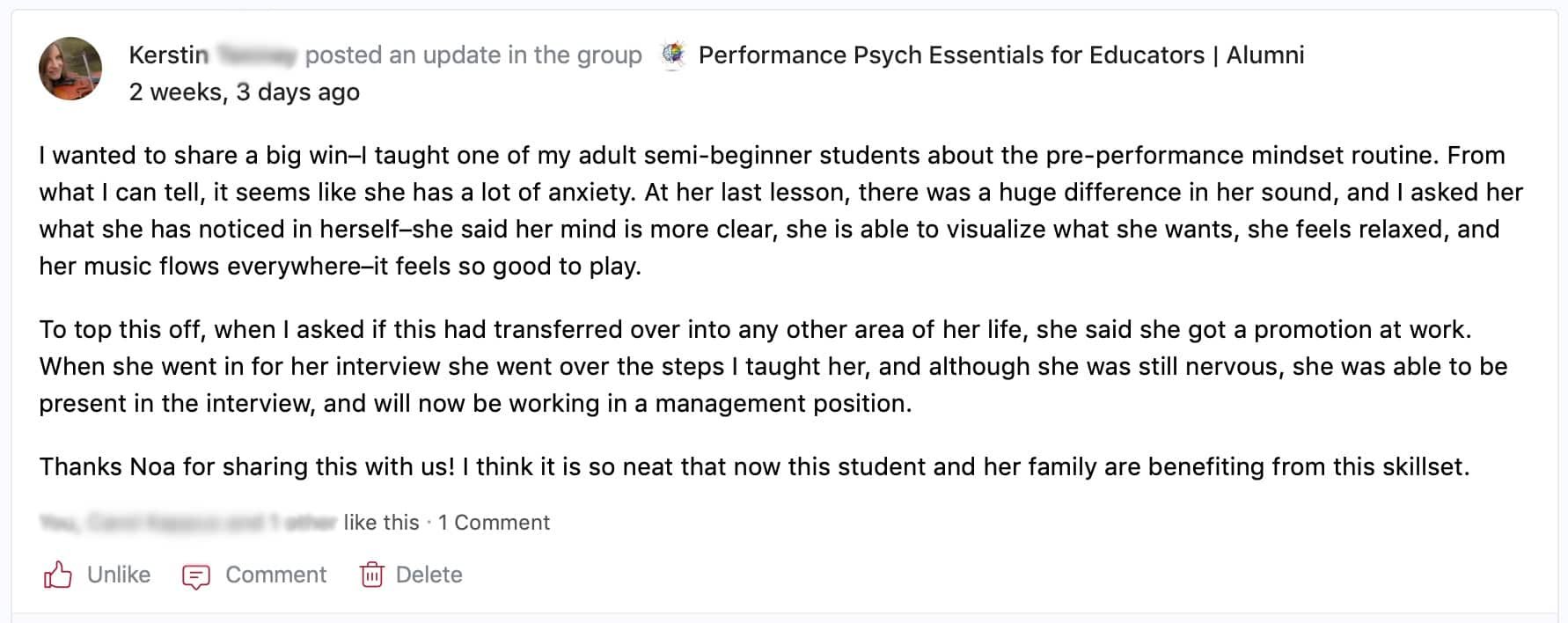Image resolution: width=1568 pixels, height=623 pixels.
Task: Open Kerstin's profile via her name
Action: (x=168, y=55)
